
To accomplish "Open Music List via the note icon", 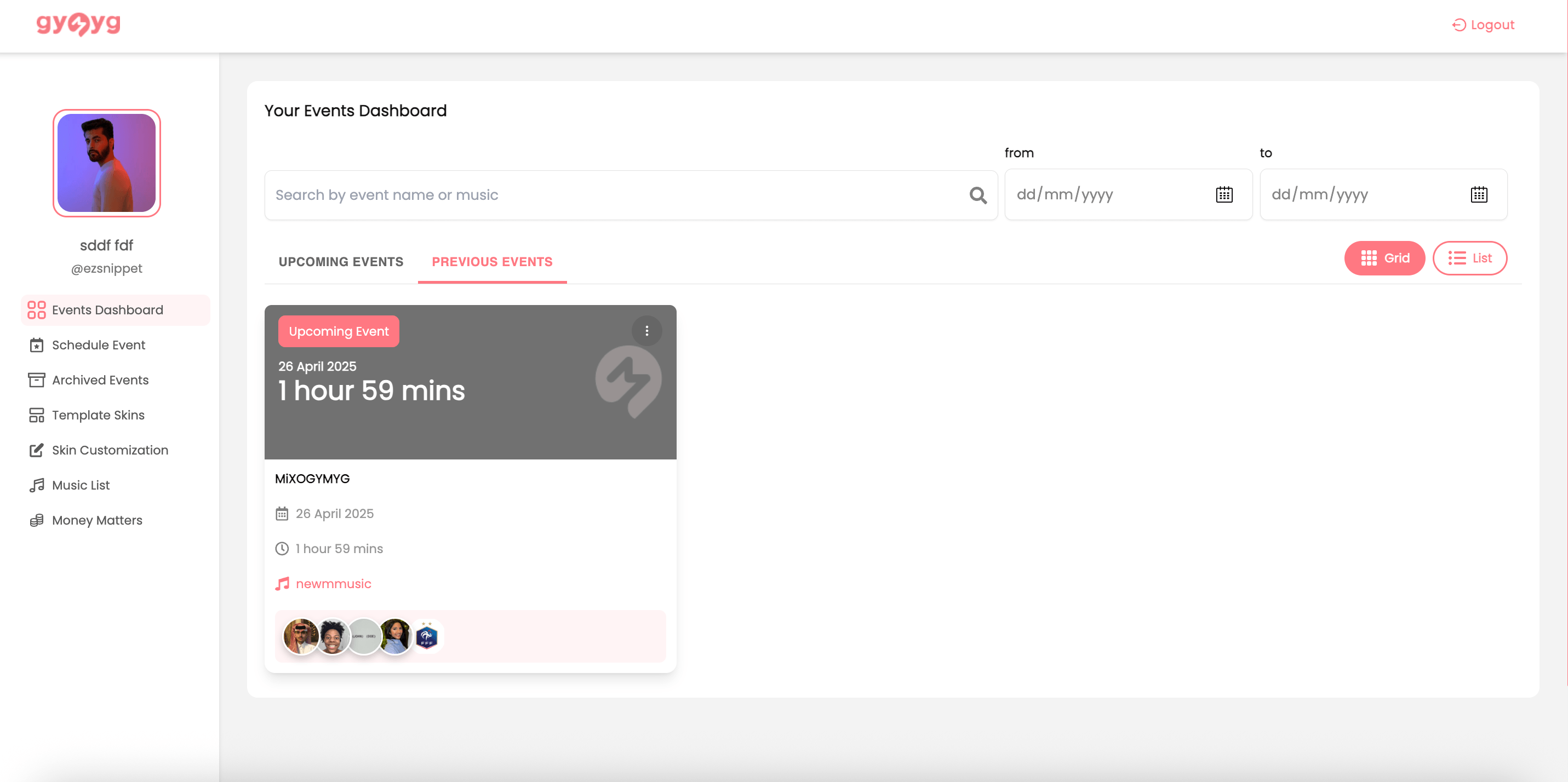I will point(37,485).
